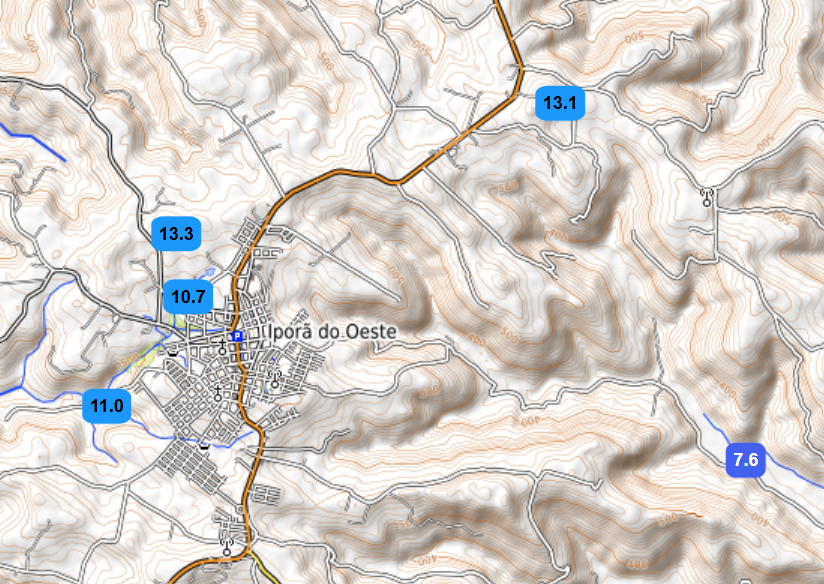
Task: Select church cross icon left of parking sign
Action: pos(222,348)
